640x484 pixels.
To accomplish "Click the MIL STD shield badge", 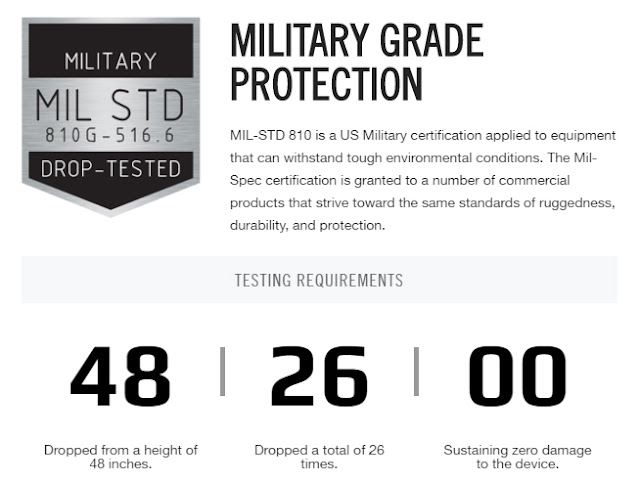I will pyautogui.click(x=111, y=117).
